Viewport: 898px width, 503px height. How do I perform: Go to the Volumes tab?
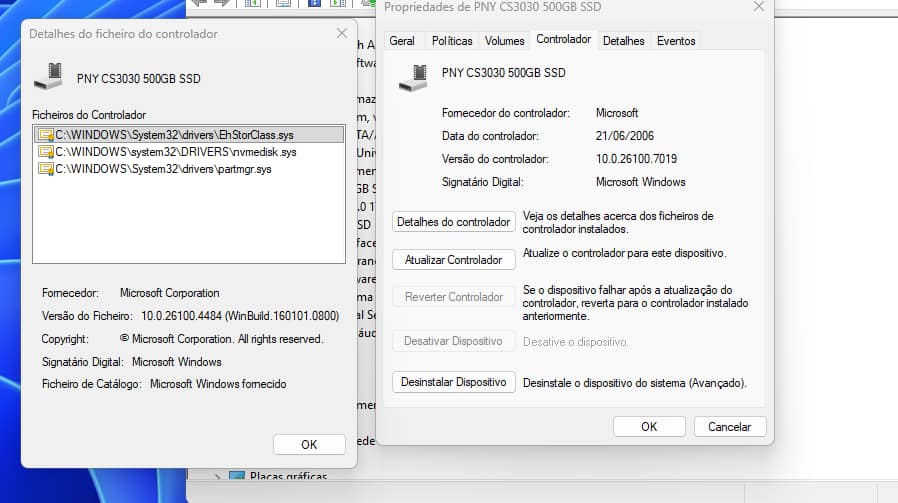(x=504, y=41)
